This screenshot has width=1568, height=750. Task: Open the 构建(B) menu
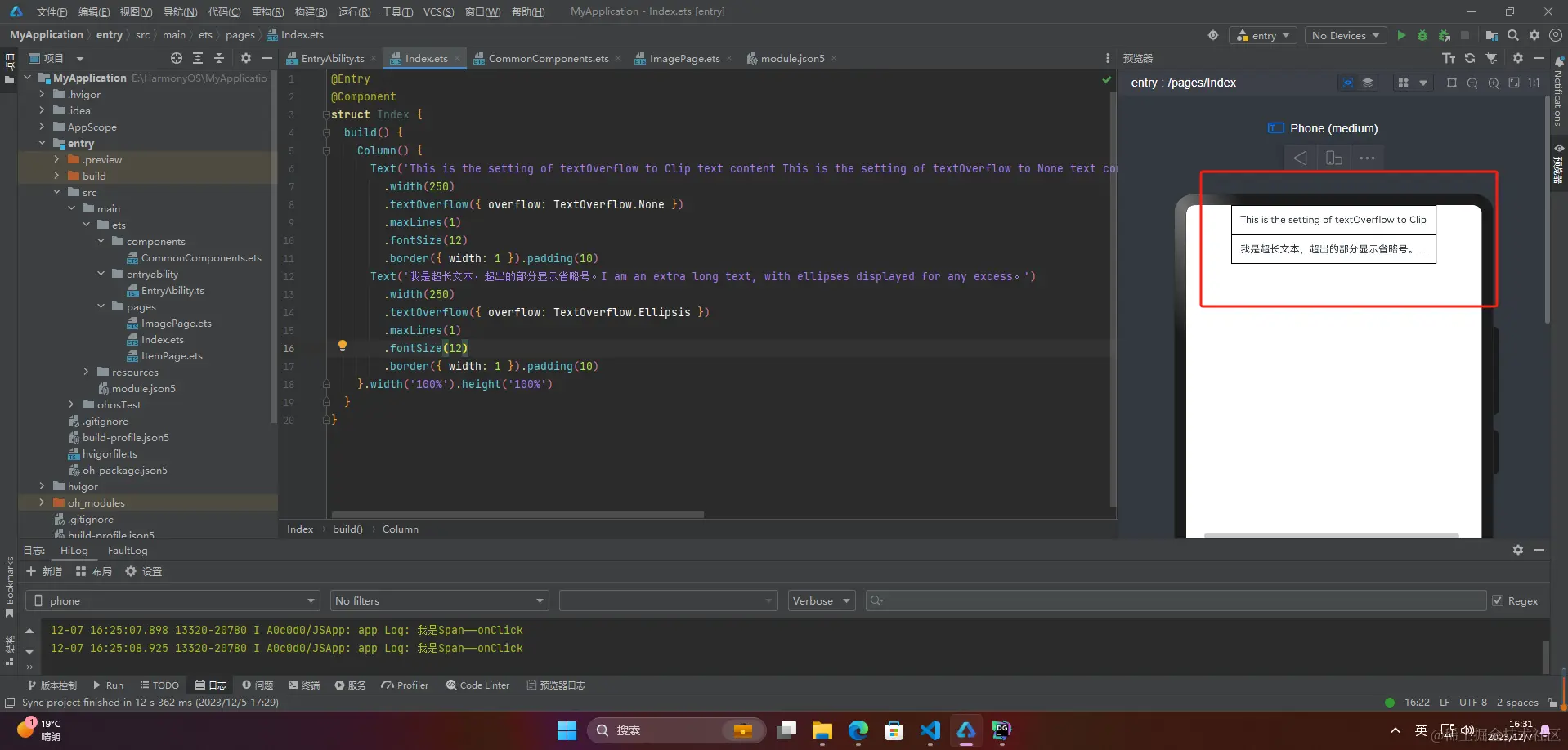pos(311,11)
